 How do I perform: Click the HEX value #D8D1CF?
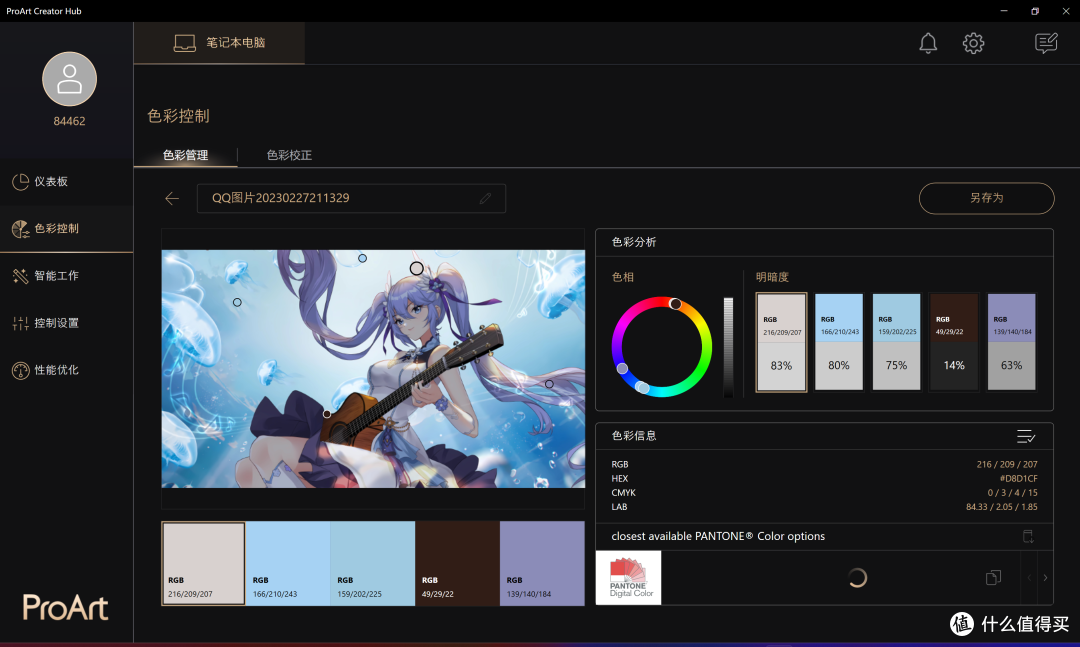[x=1018, y=479]
